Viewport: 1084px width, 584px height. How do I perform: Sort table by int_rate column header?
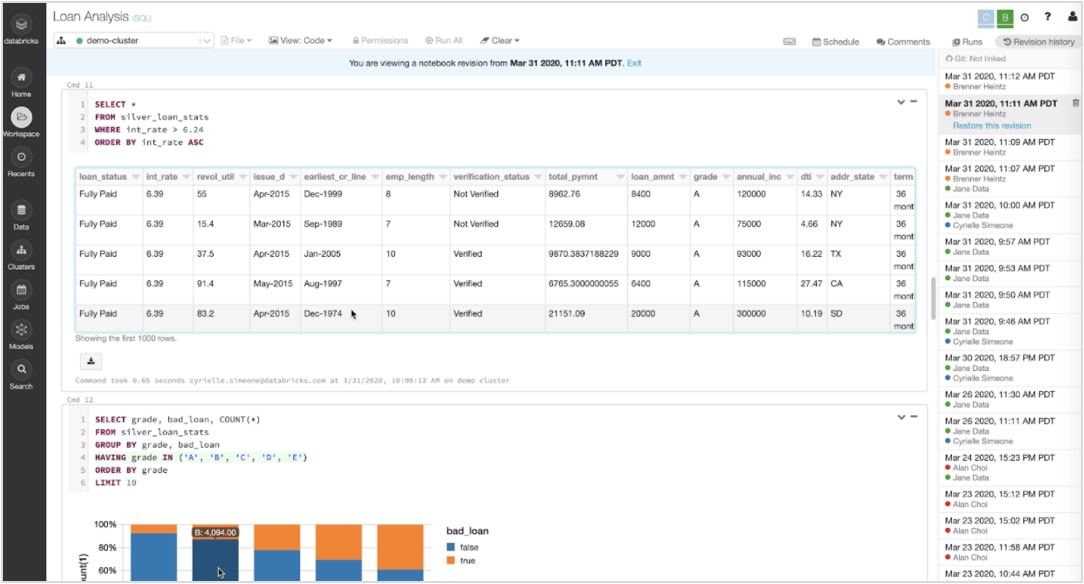(162, 177)
